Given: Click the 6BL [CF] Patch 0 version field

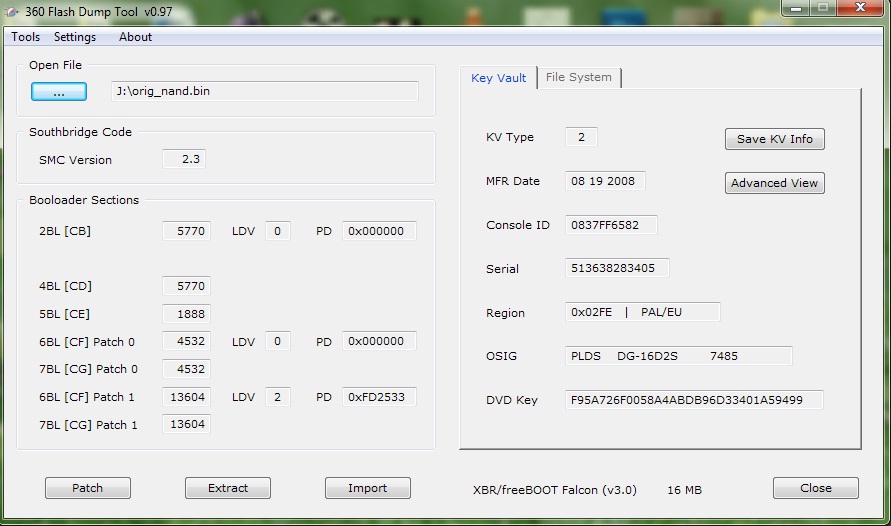Looking at the screenshot, I should (186, 341).
